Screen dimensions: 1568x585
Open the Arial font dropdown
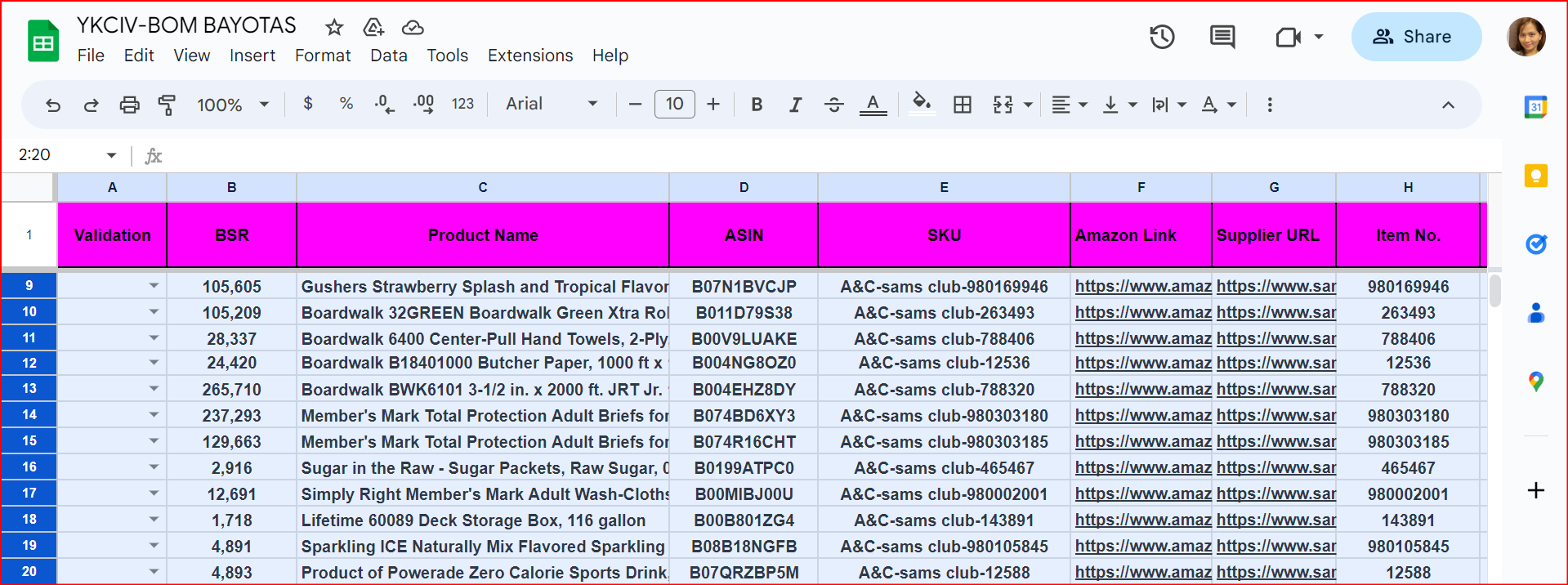pos(552,105)
